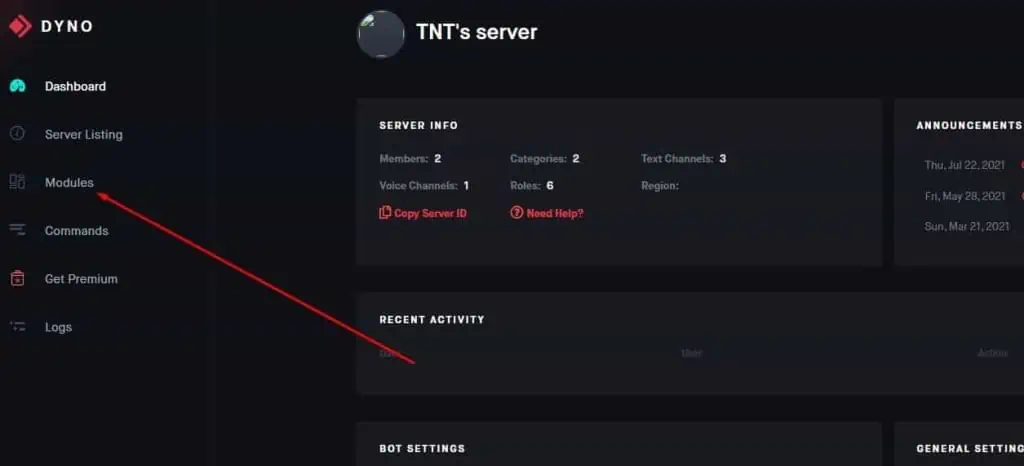1024x466 pixels.
Task: Select Commands in the sidebar
Action: pyautogui.click(x=76, y=230)
